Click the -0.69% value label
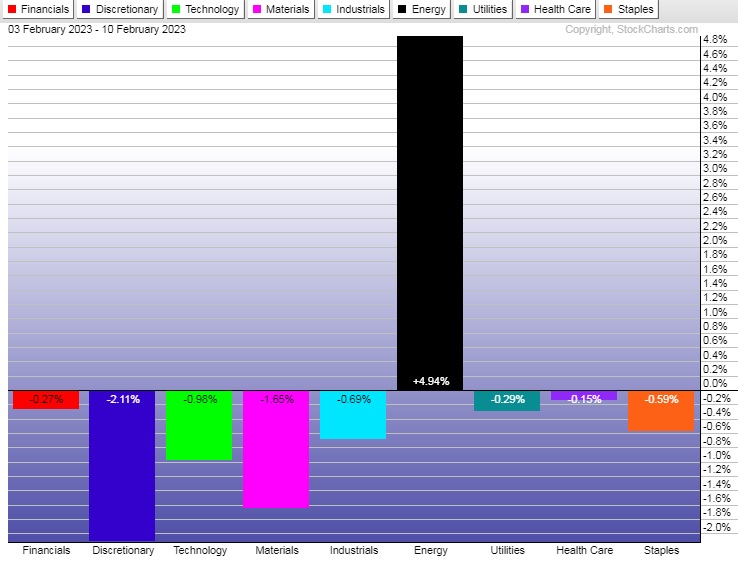The height and width of the screenshot is (571, 738). (x=354, y=400)
